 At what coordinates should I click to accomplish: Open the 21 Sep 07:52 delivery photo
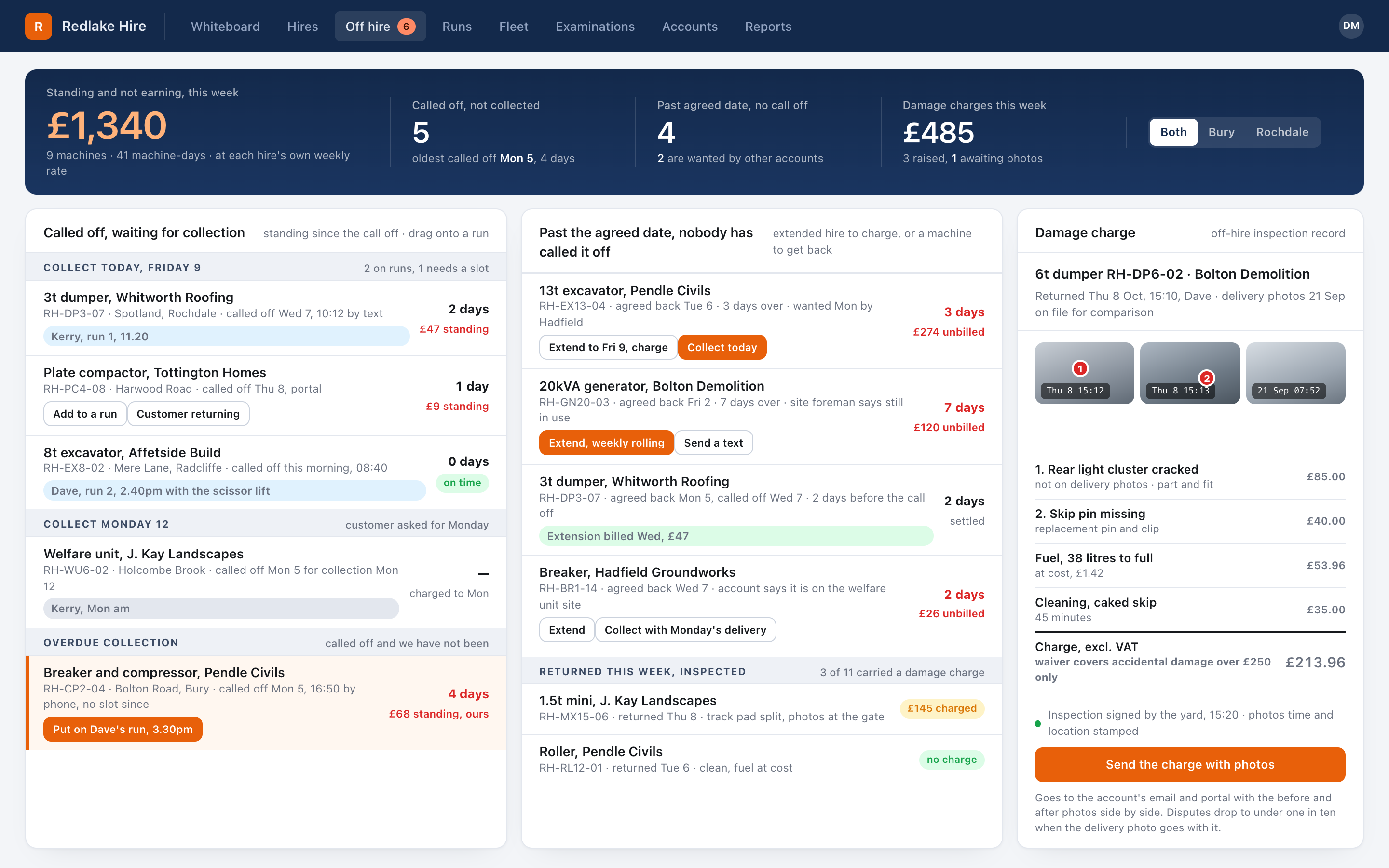[1295, 373]
